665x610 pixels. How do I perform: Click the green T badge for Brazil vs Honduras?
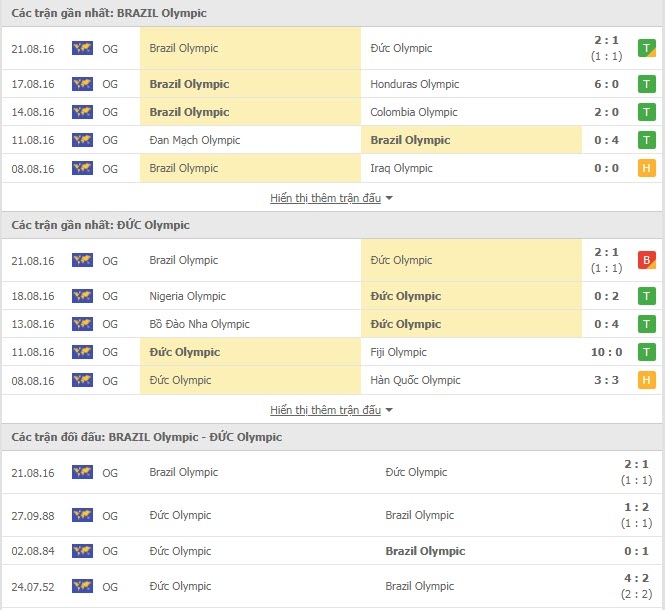coord(646,84)
